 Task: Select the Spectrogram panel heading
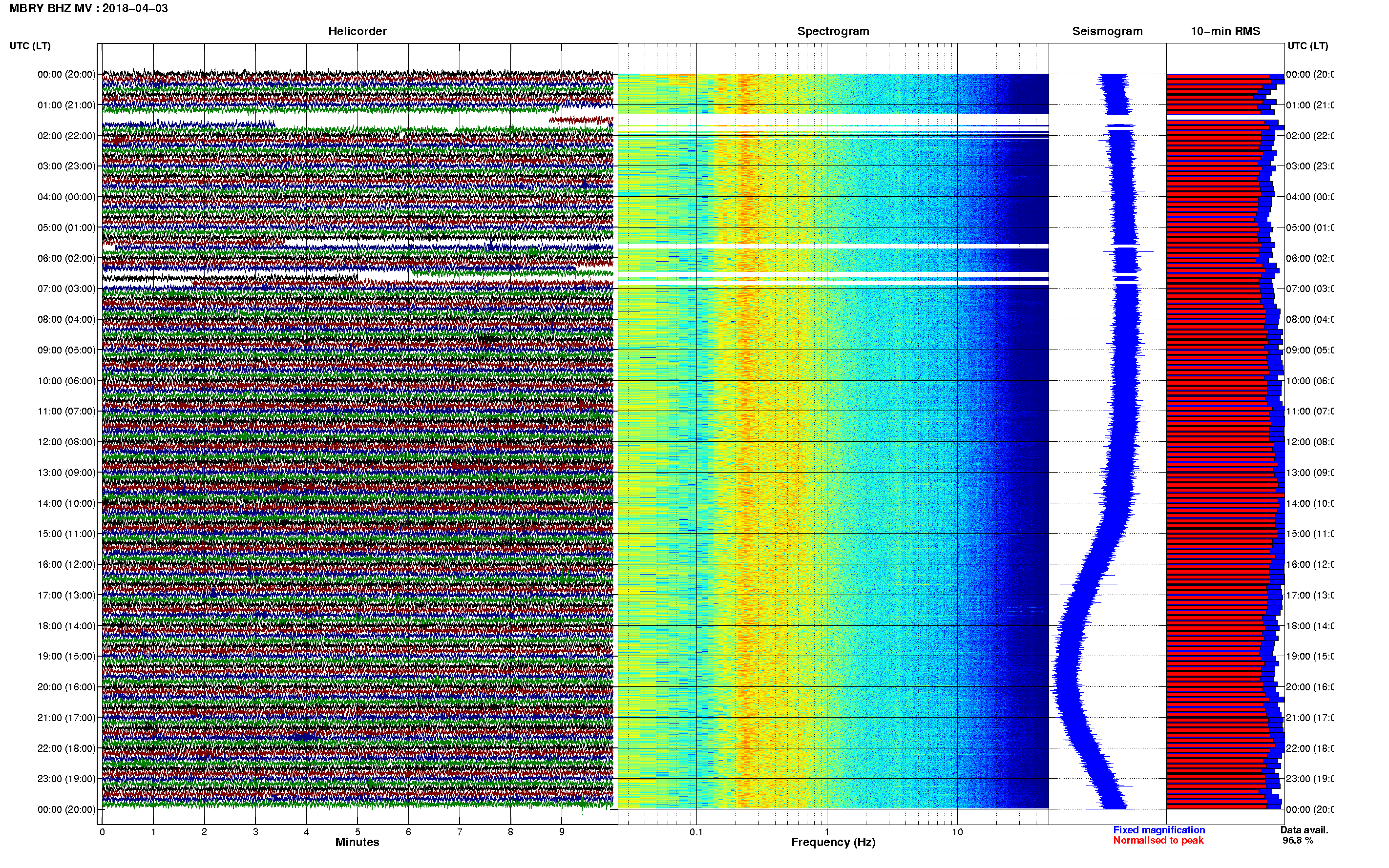[833, 32]
